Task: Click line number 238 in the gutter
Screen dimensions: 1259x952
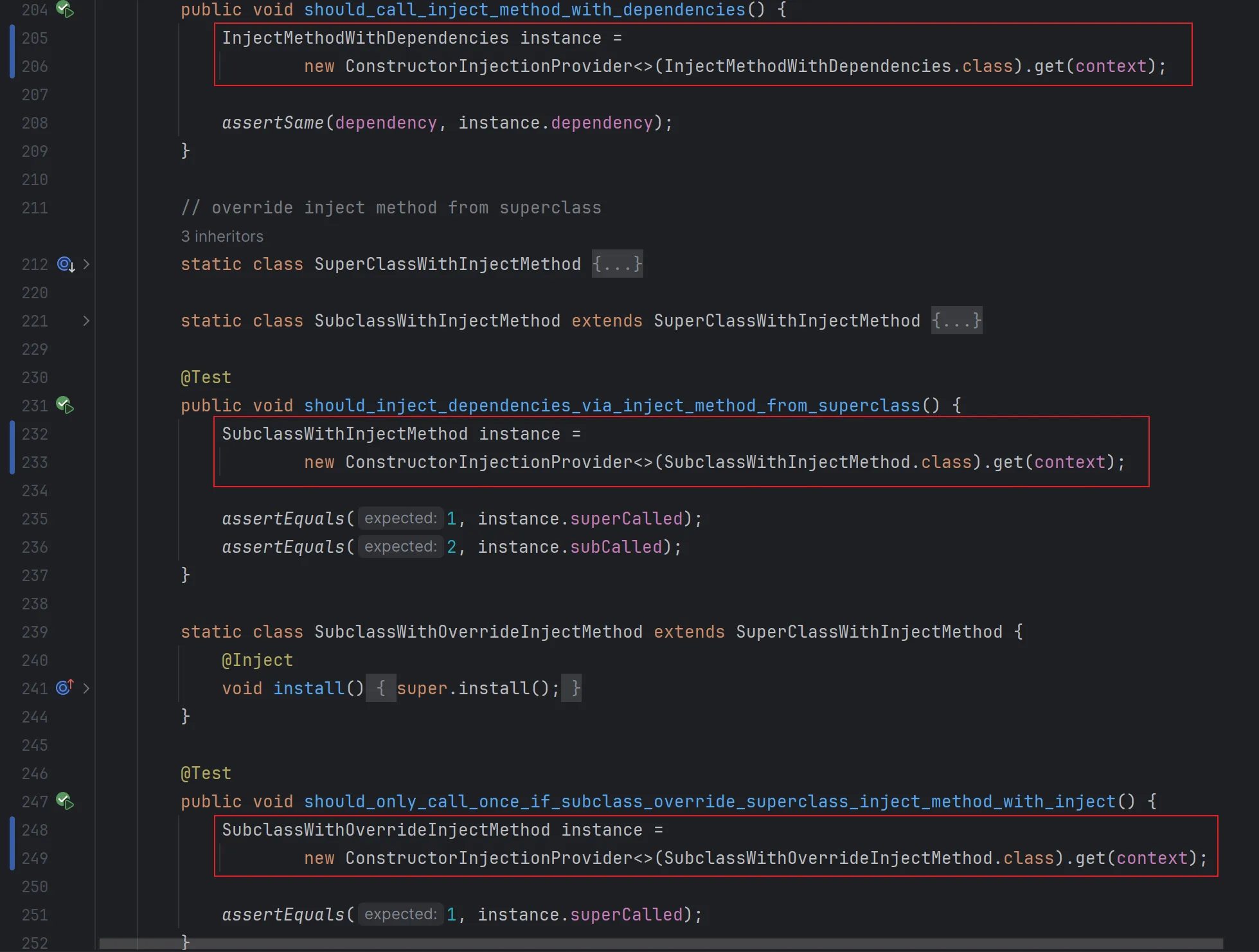Action: pyautogui.click(x=35, y=604)
